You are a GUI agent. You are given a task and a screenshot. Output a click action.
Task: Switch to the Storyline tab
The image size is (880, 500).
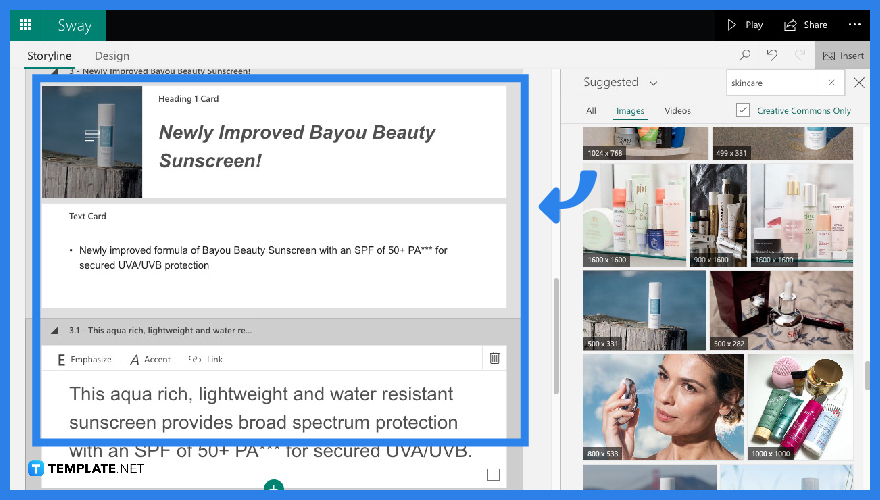[x=49, y=56]
